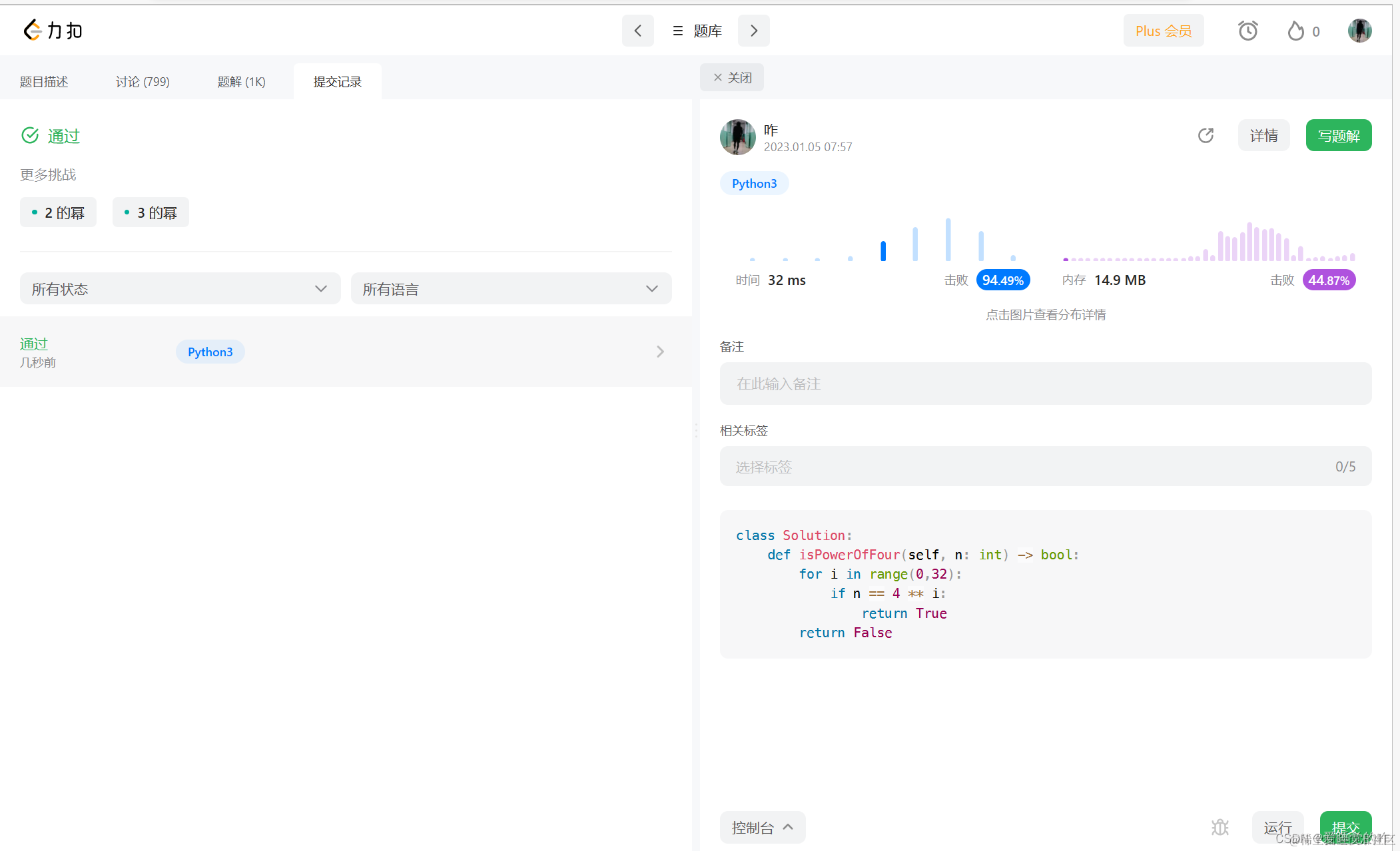Open the alarm clock timer
Screen dimensions: 1400x851
pos(1247,31)
